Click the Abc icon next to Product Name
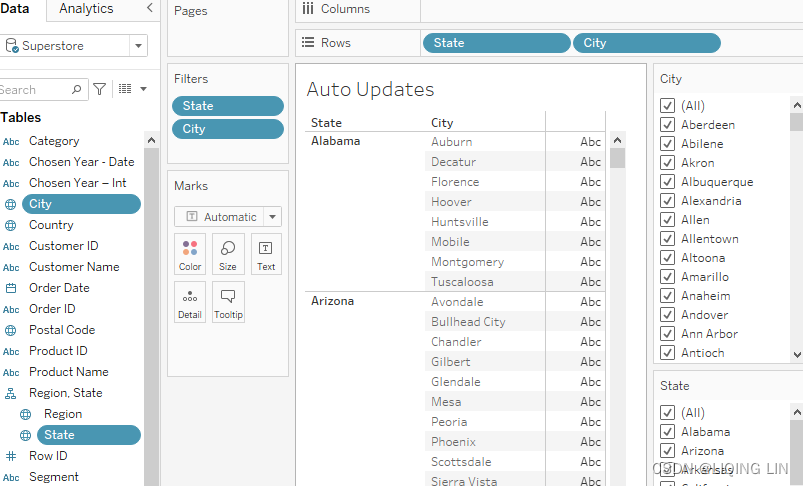 point(11,372)
